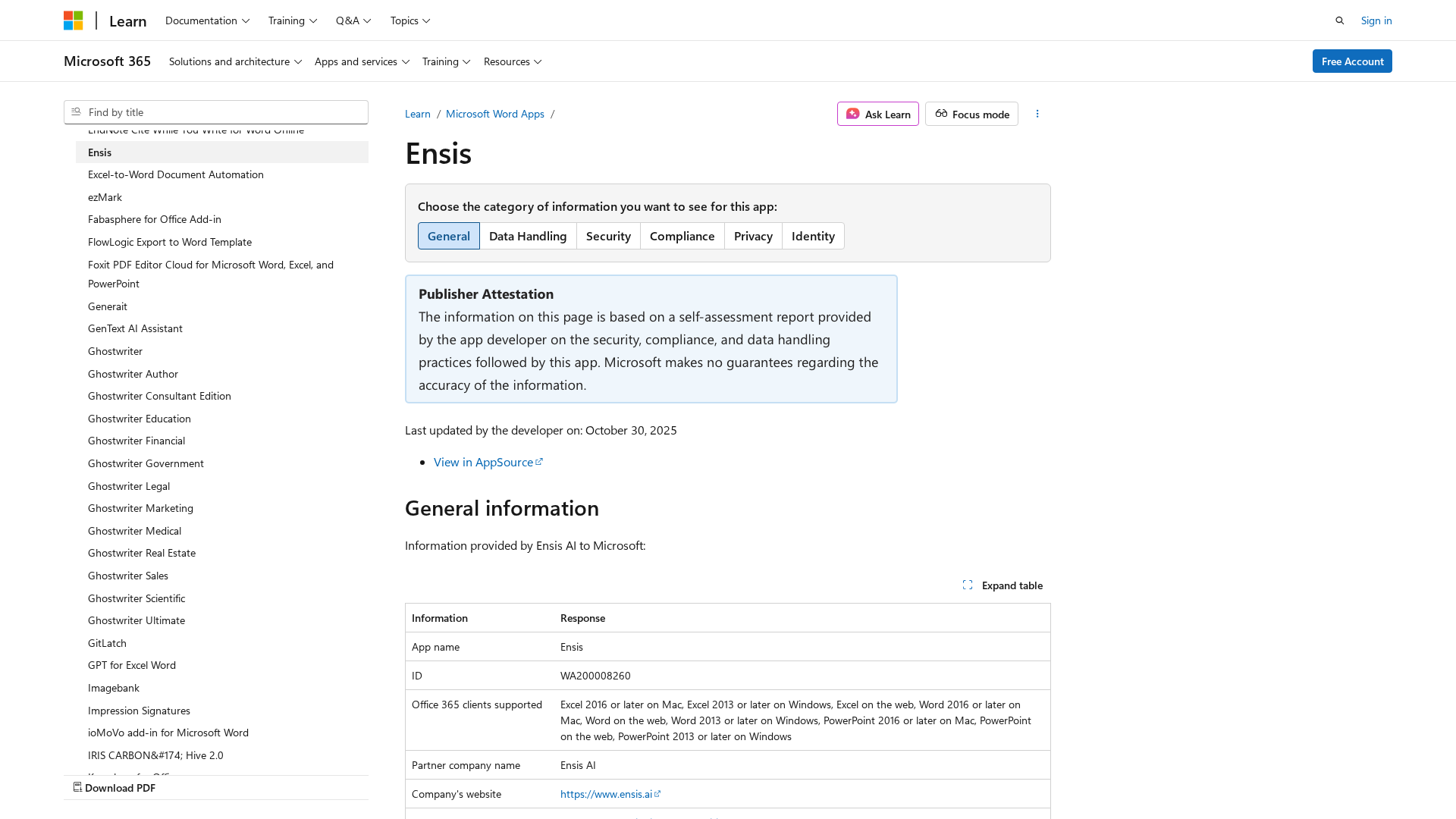Image resolution: width=1456 pixels, height=819 pixels.
Task: Open the more actions ellipsis menu
Action: (x=1037, y=114)
